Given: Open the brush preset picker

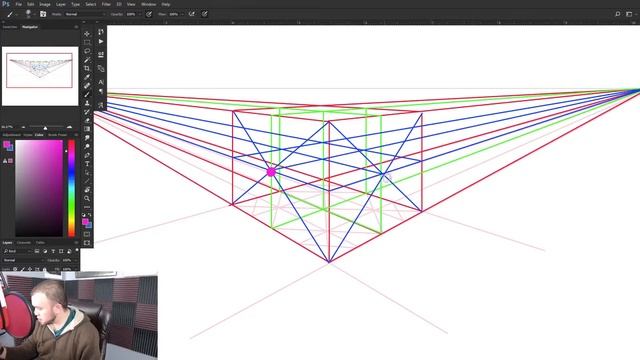Looking at the screenshot, I should click(29, 14).
